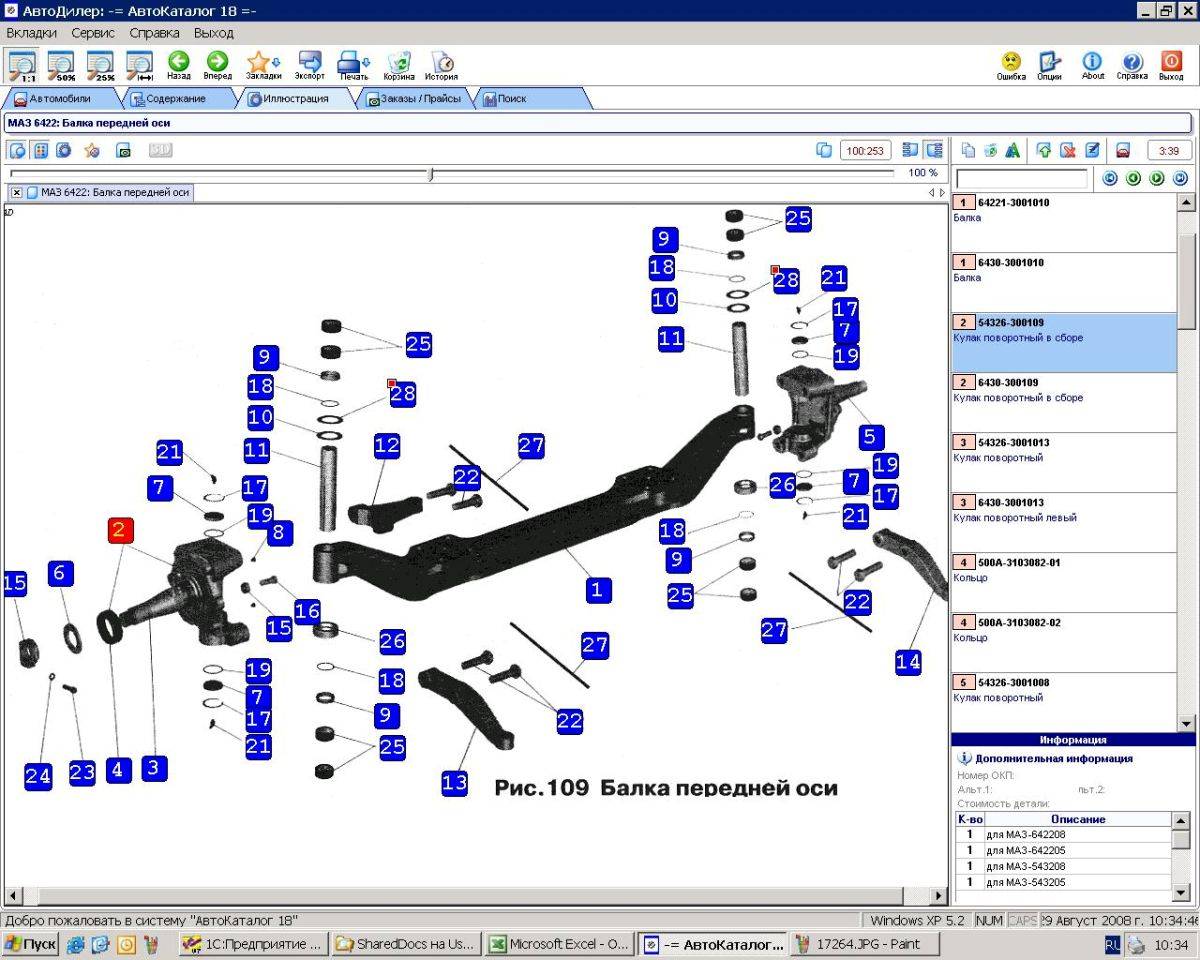Go to next record green button
Image resolution: width=1200 pixels, height=960 pixels.
click(1157, 178)
